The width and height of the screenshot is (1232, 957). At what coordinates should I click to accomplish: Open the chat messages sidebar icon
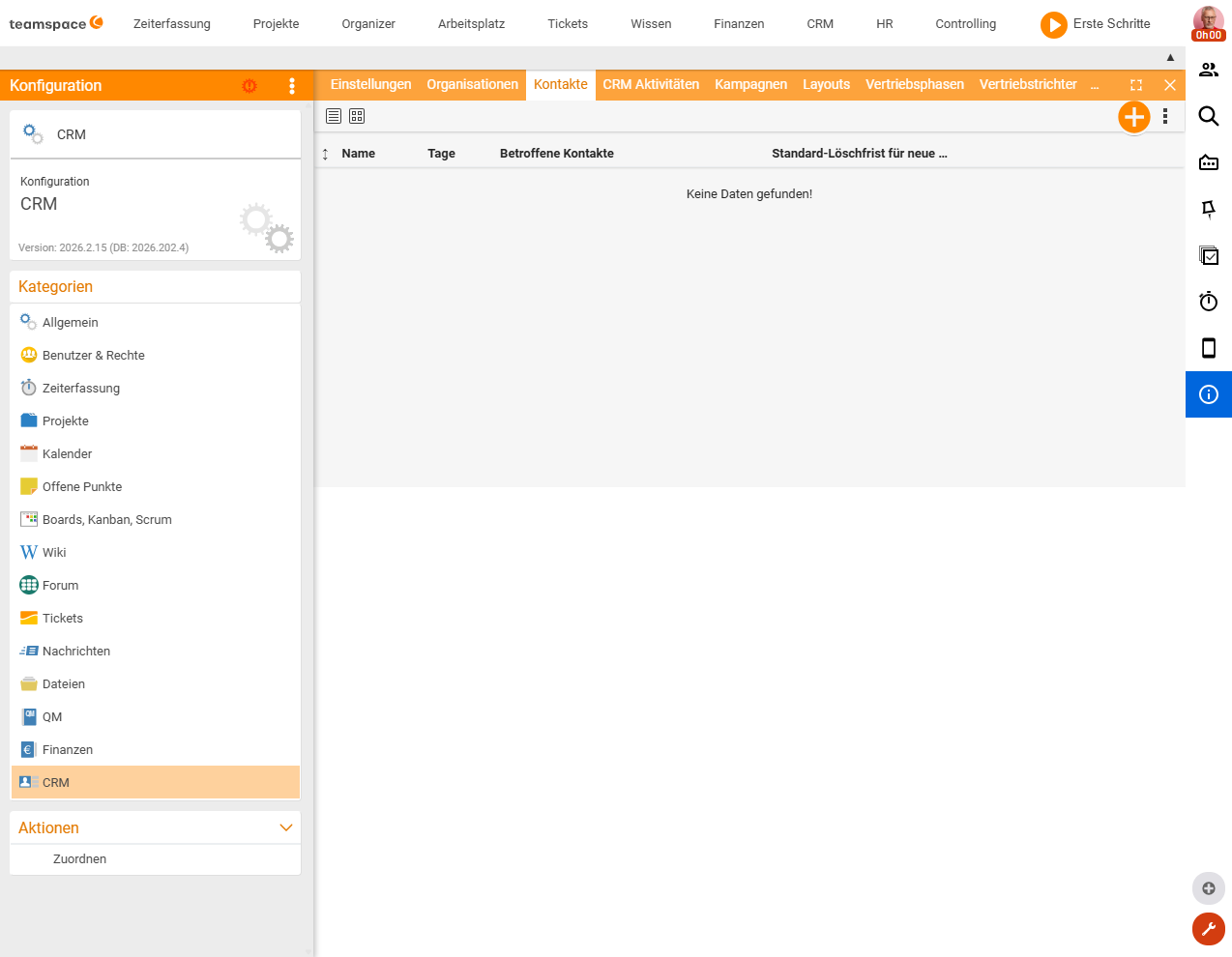click(x=1209, y=162)
